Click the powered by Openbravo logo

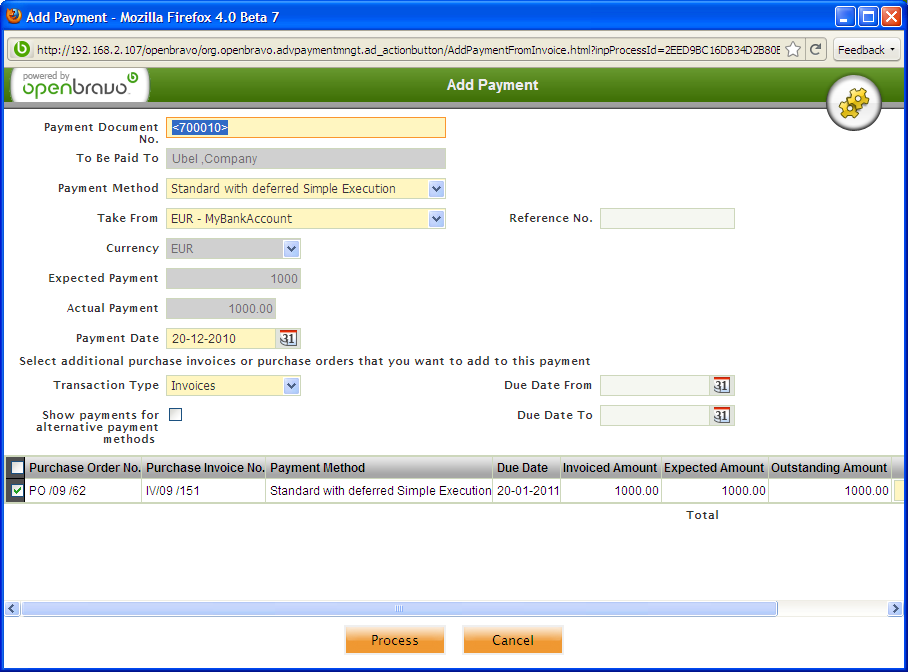coord(80,85)
